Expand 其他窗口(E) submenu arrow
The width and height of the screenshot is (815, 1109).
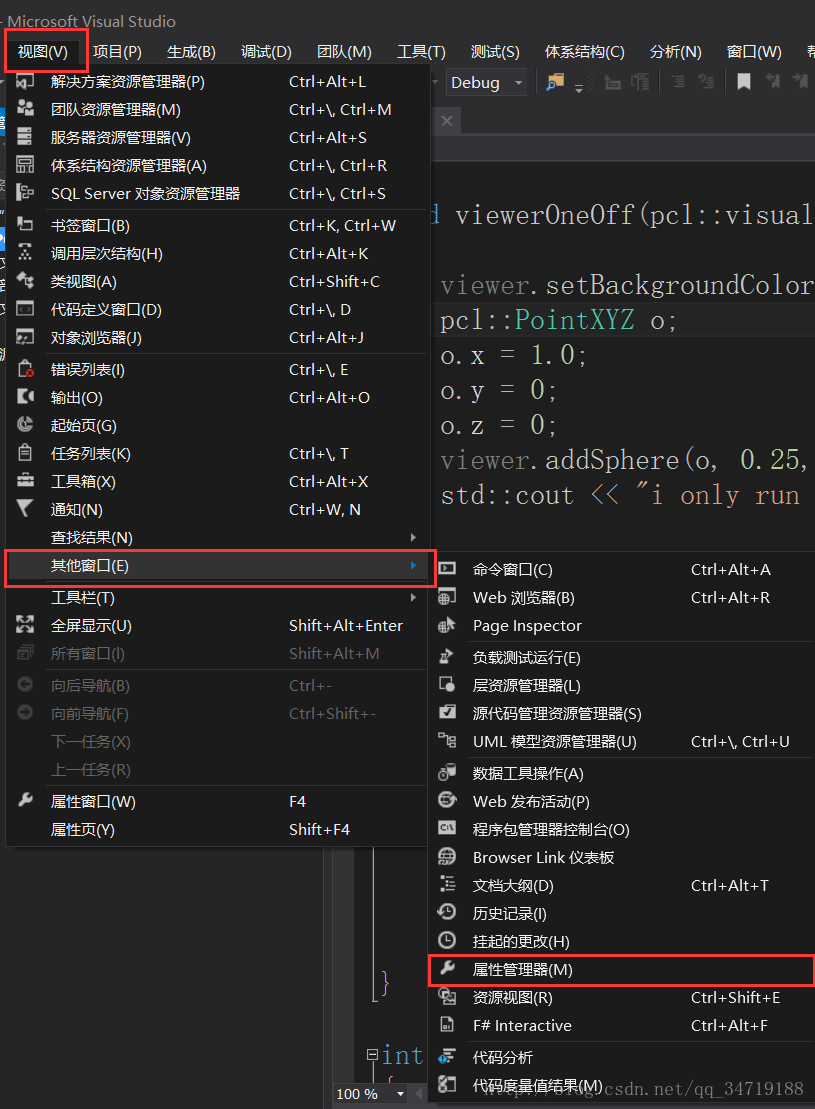click(413, 565)
